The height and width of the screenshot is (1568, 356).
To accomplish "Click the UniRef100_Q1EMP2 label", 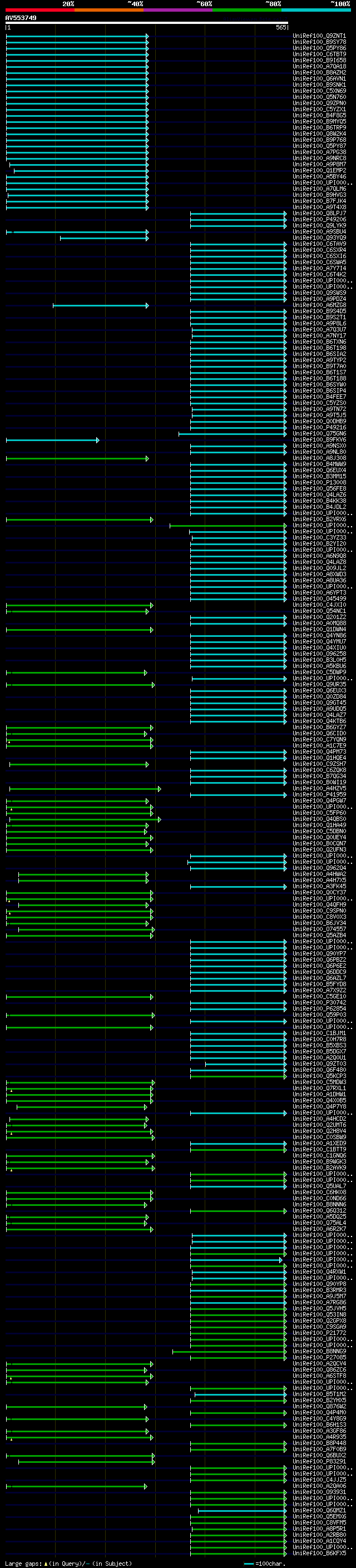I will coord(319,170).
